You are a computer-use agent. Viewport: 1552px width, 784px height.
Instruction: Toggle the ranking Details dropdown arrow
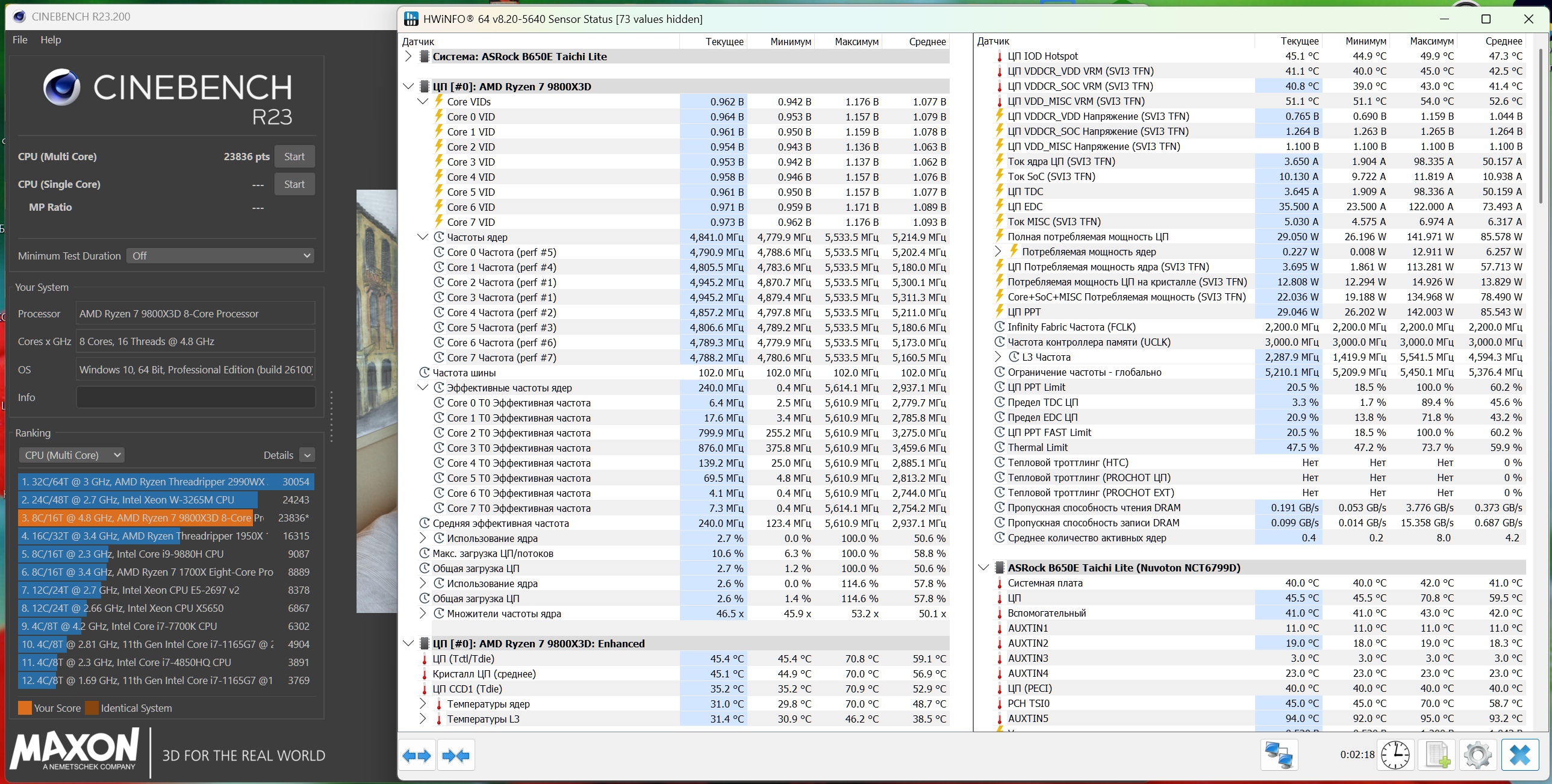click(307, 455)
